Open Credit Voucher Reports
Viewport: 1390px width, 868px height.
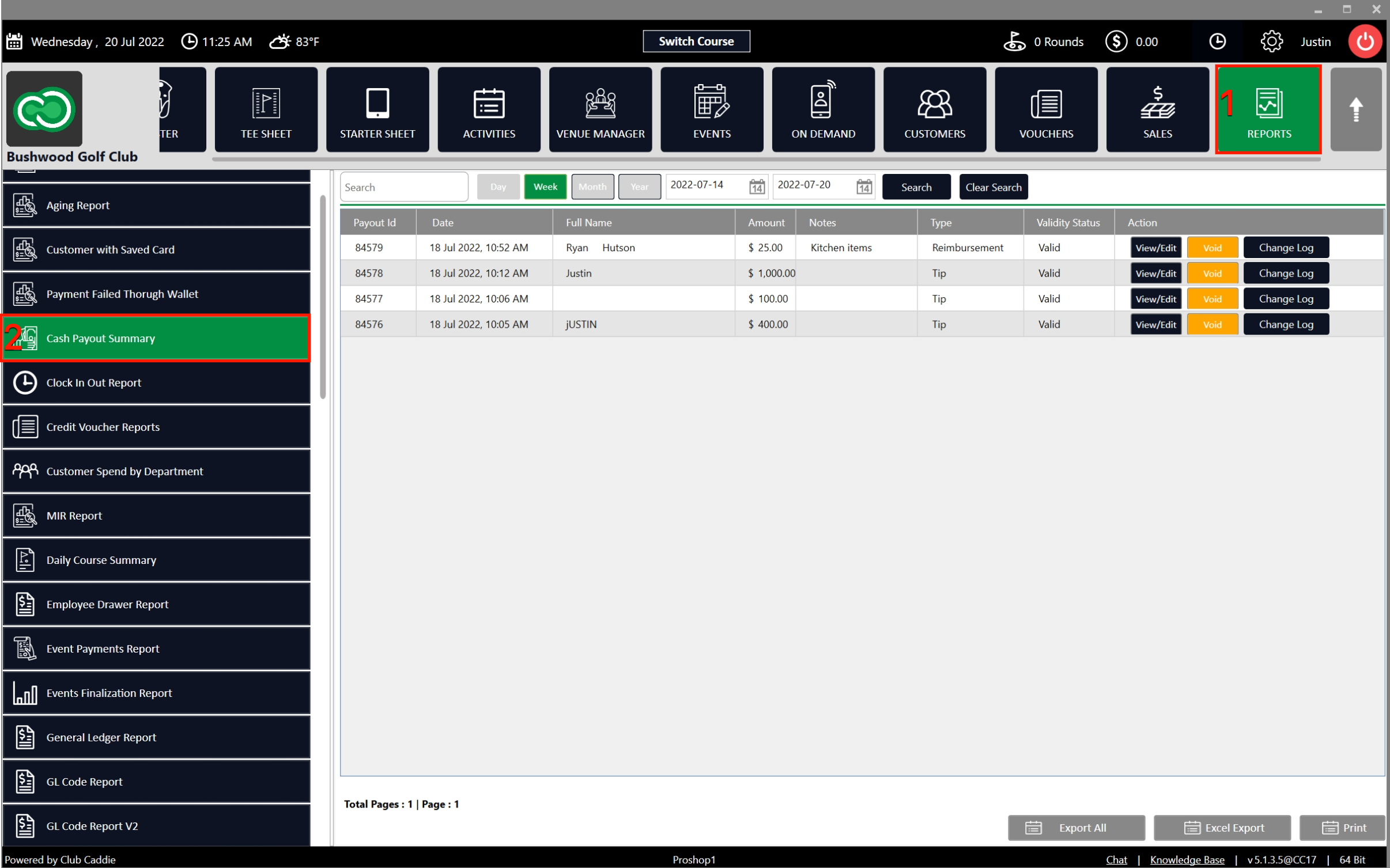point(157,427)
